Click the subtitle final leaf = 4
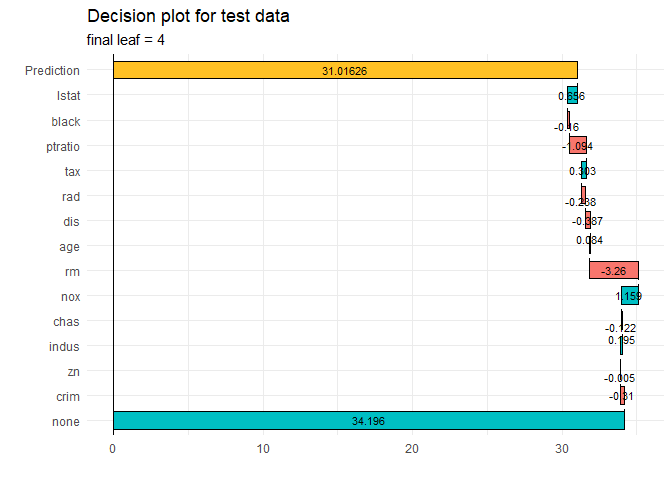The width and height of the screenshot is (672, 480). point(126,40)
